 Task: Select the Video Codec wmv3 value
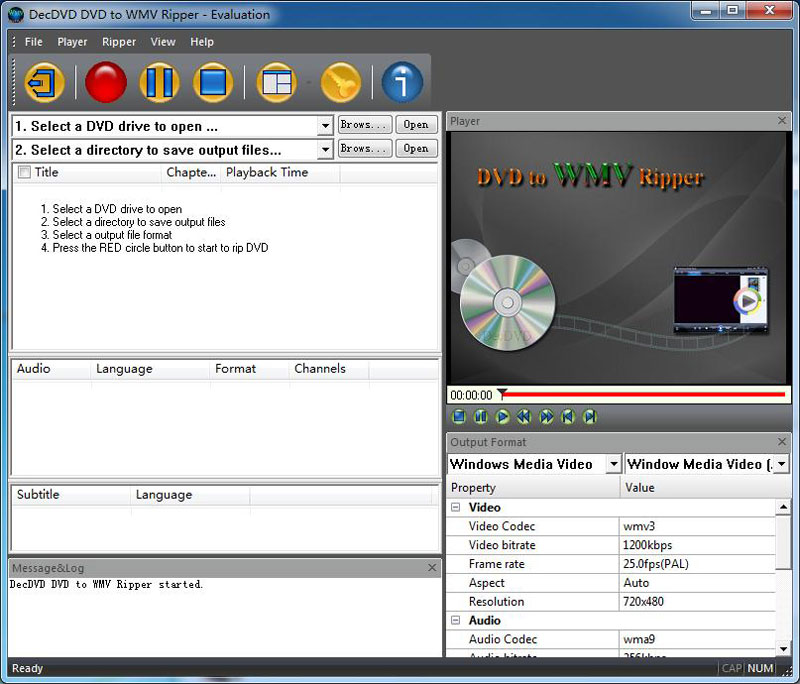(x=697, y=526)
